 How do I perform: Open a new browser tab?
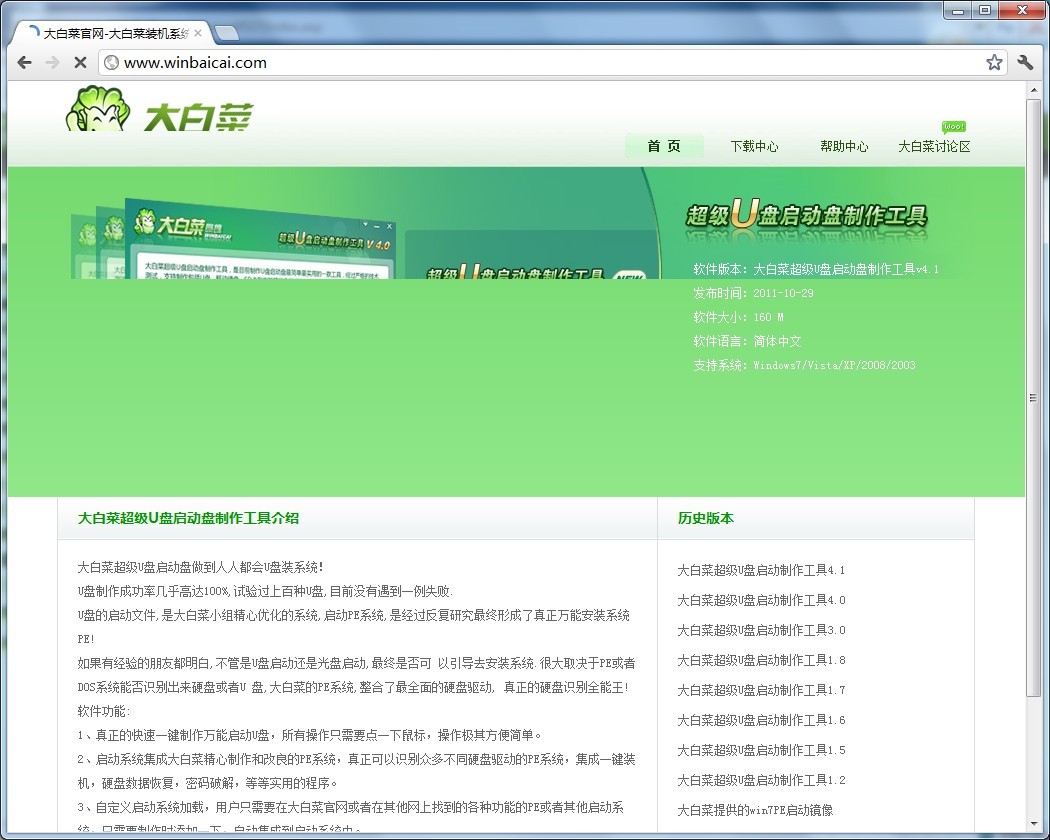226,33
